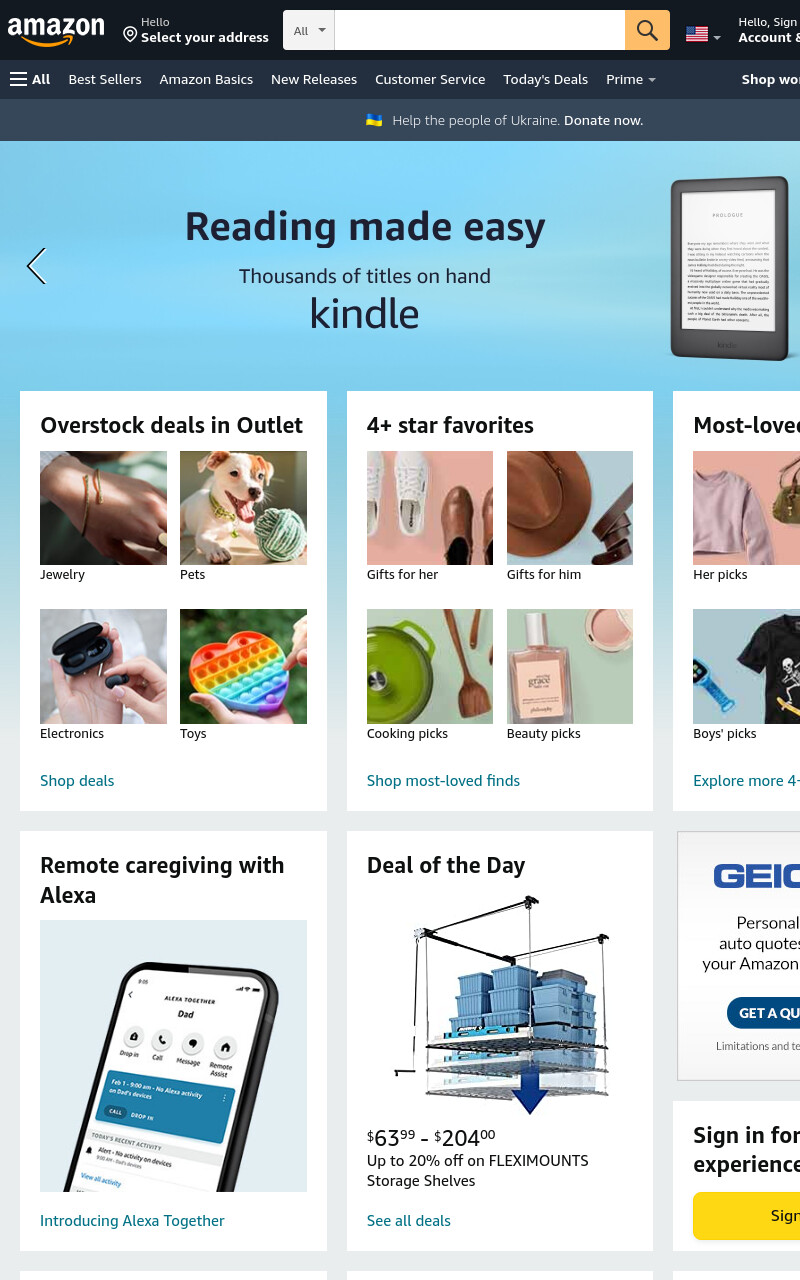Click the Ukraine flag icon
The height and width of the screenshot is (1280, 800).
coord(374,120)
